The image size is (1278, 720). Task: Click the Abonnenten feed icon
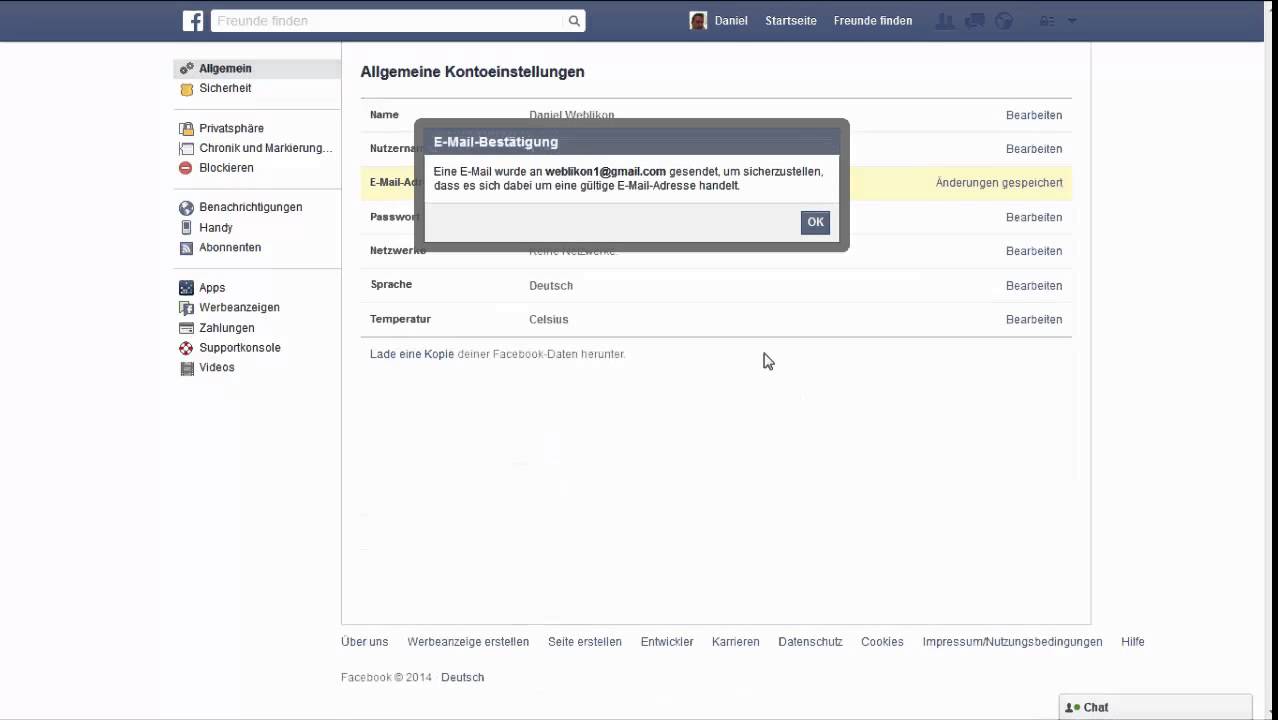[x=186, y=248]
